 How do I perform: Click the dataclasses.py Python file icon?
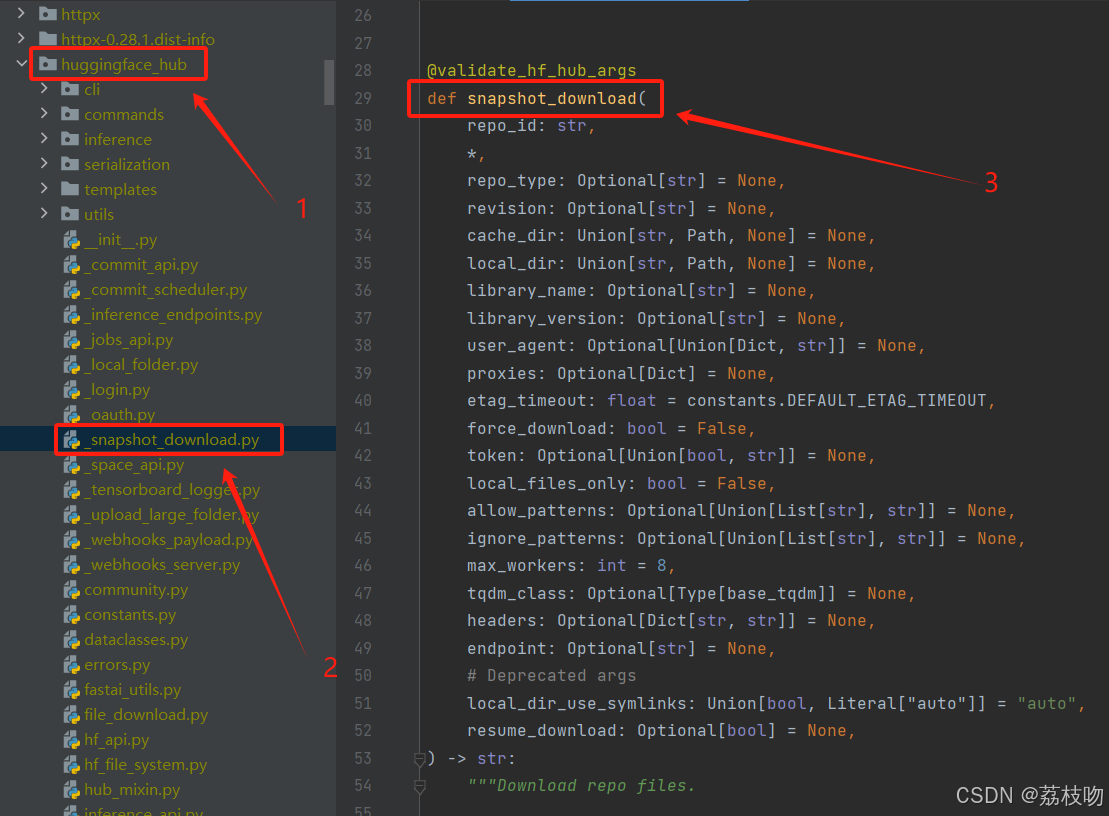coord(71,640)
